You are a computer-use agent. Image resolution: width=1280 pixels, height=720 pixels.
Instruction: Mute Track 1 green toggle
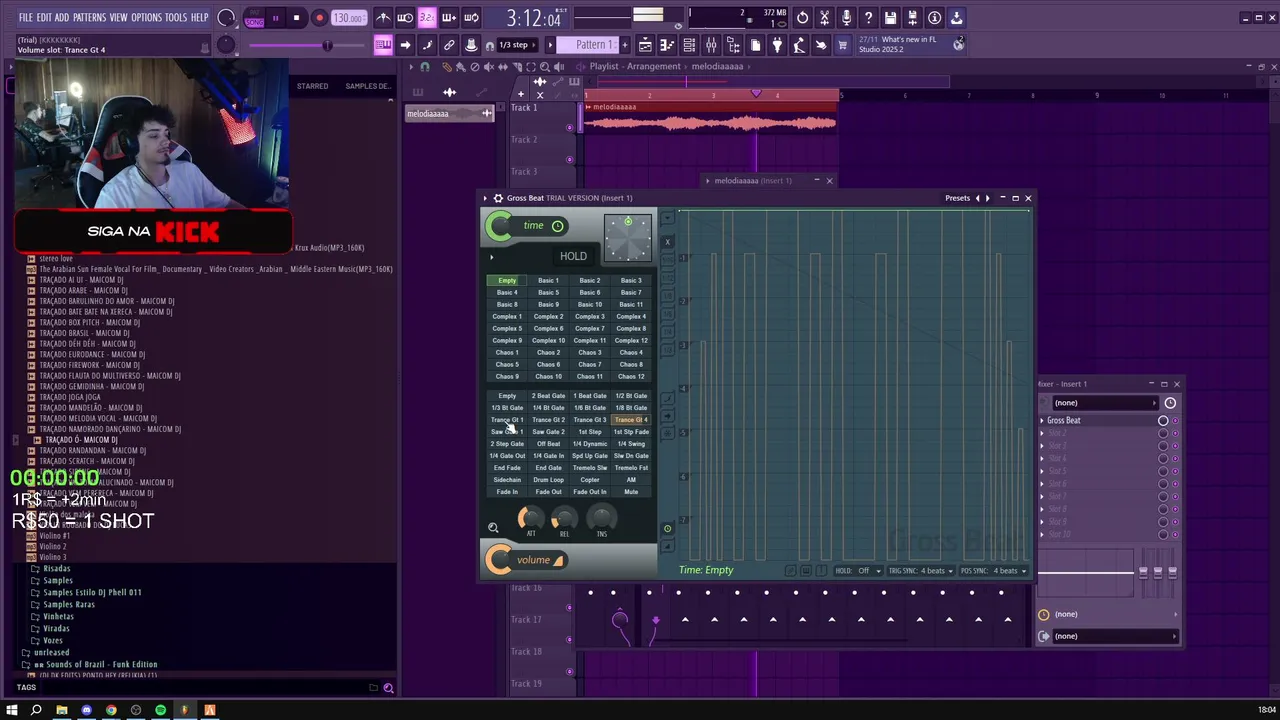pyautogui.click(x=570, y=127)
